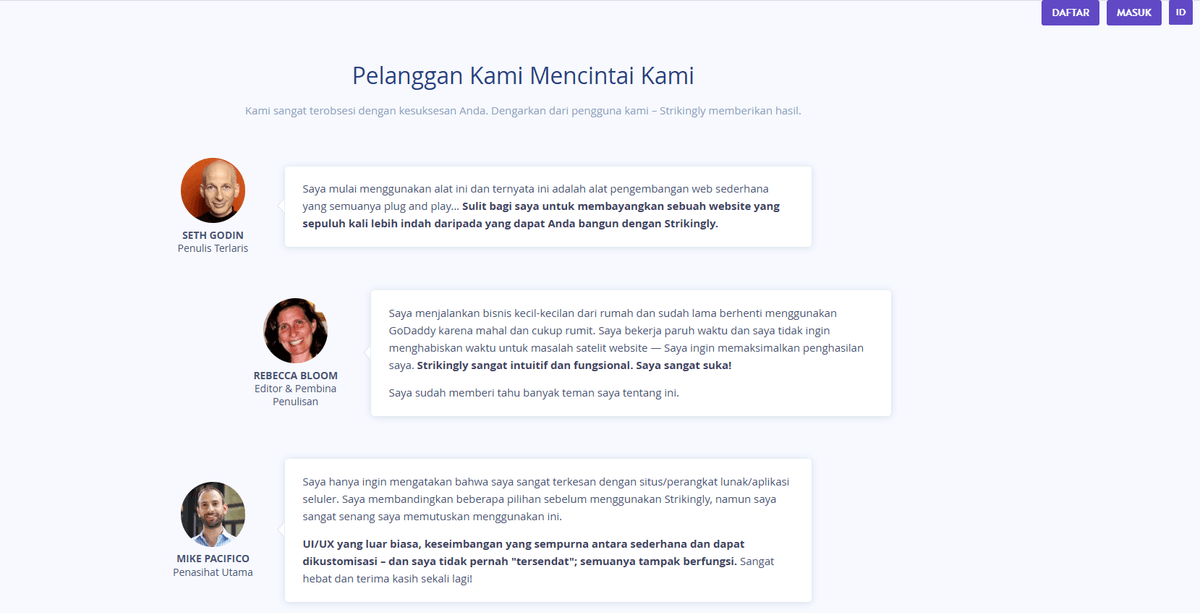Image resolution: width=1200 pixels, height=613 pixels.
Task: Click Mike Pacifico's profile photo
Action: [x=213, y=513]
